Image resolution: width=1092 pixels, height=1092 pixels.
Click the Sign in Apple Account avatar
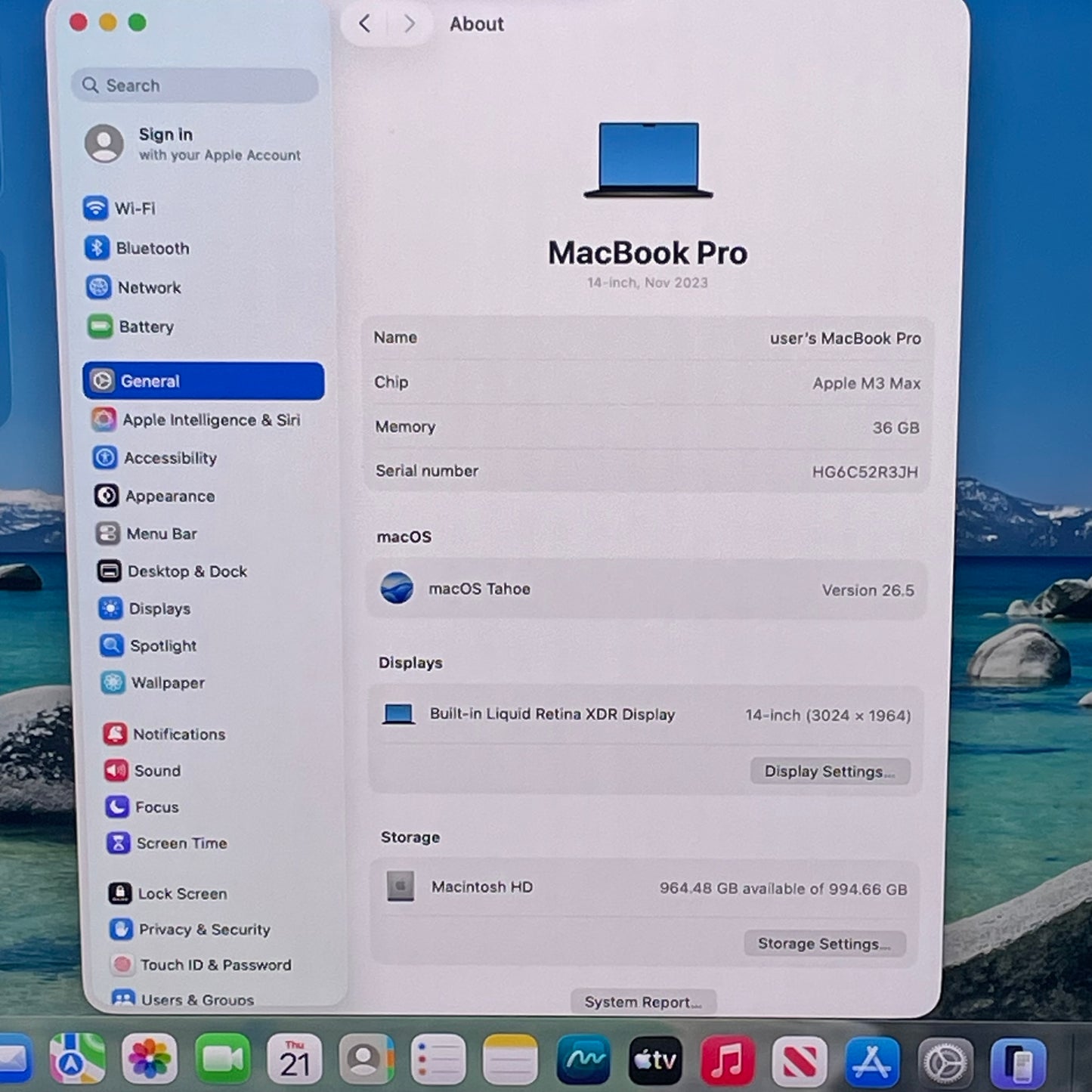[104, 144]
